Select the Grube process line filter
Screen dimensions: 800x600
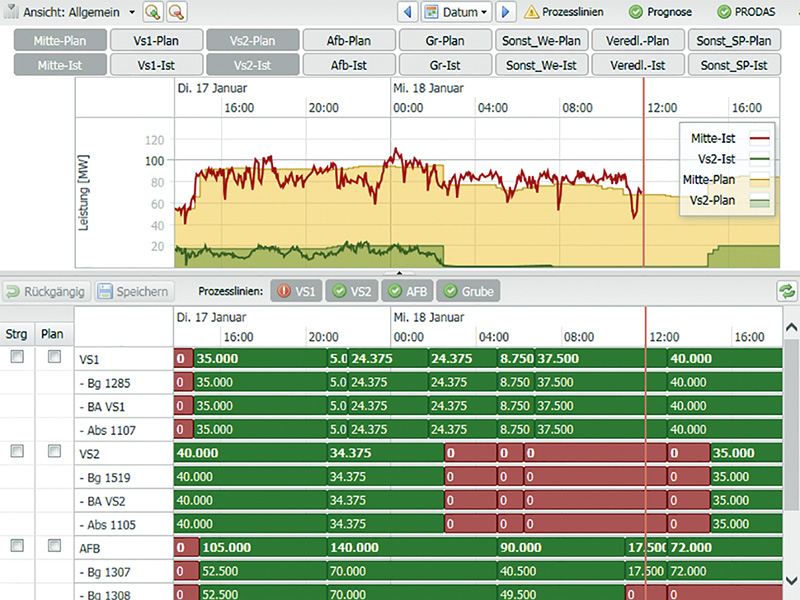(x=467, y=292)
